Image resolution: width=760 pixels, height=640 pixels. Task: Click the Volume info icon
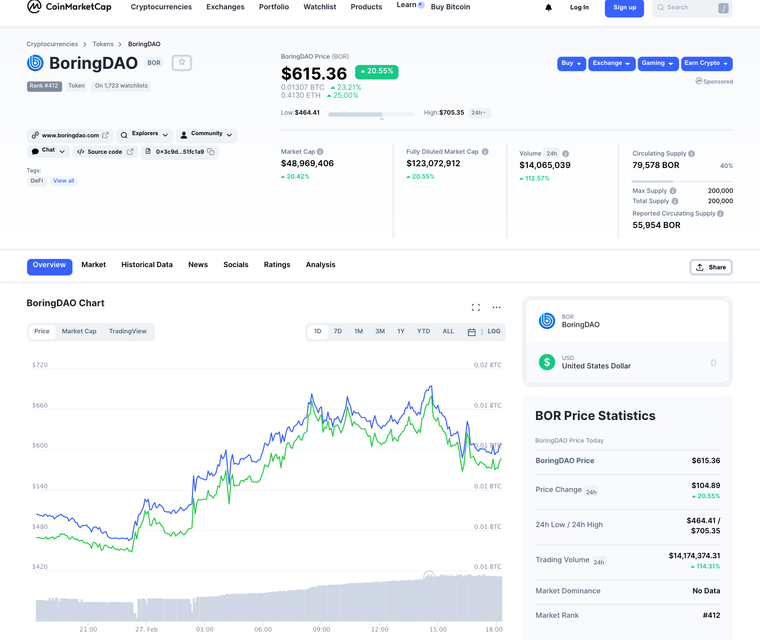click(566, 154)
